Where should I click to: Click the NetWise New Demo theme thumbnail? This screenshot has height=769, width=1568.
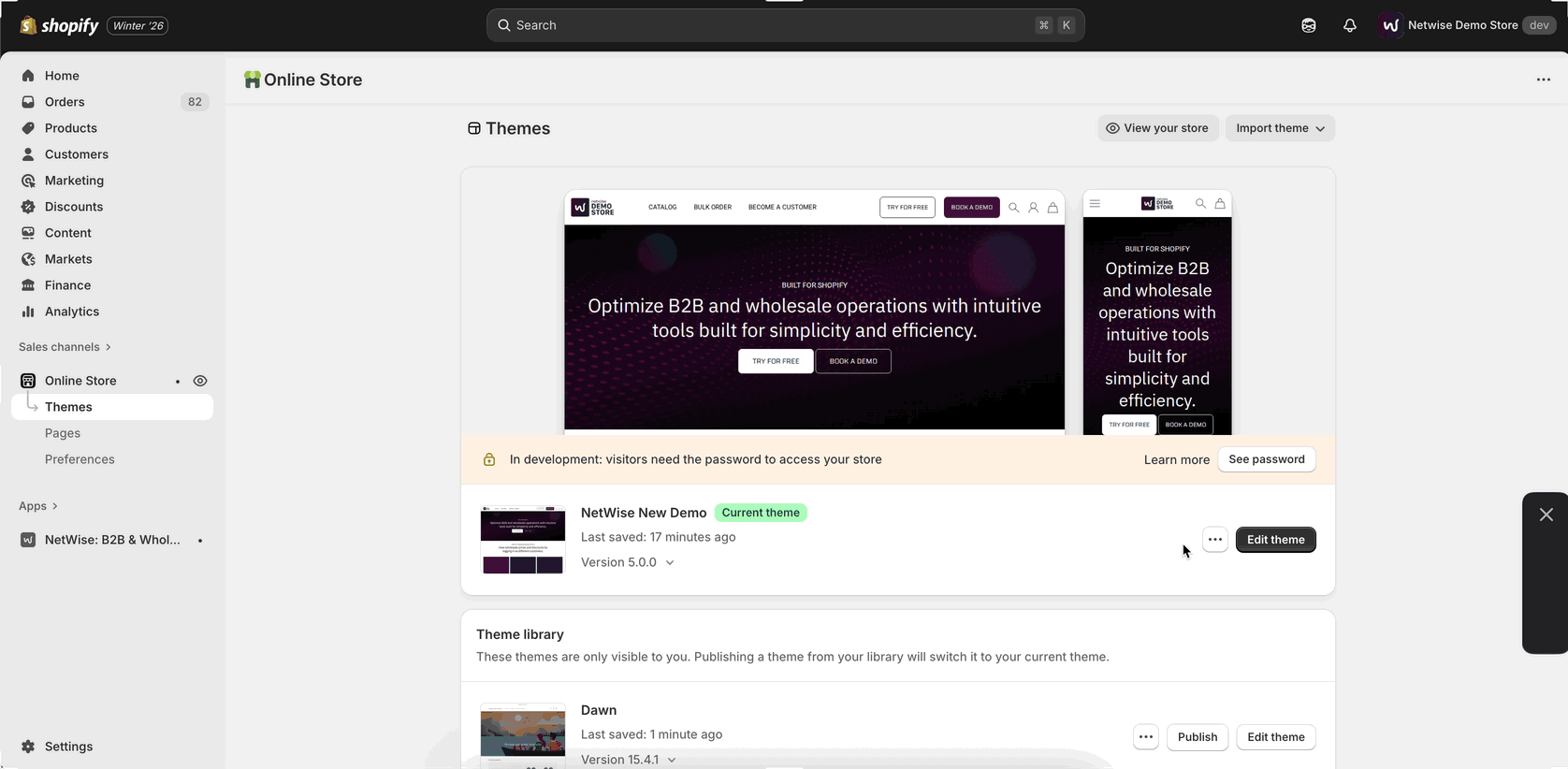tap(523, 540)
